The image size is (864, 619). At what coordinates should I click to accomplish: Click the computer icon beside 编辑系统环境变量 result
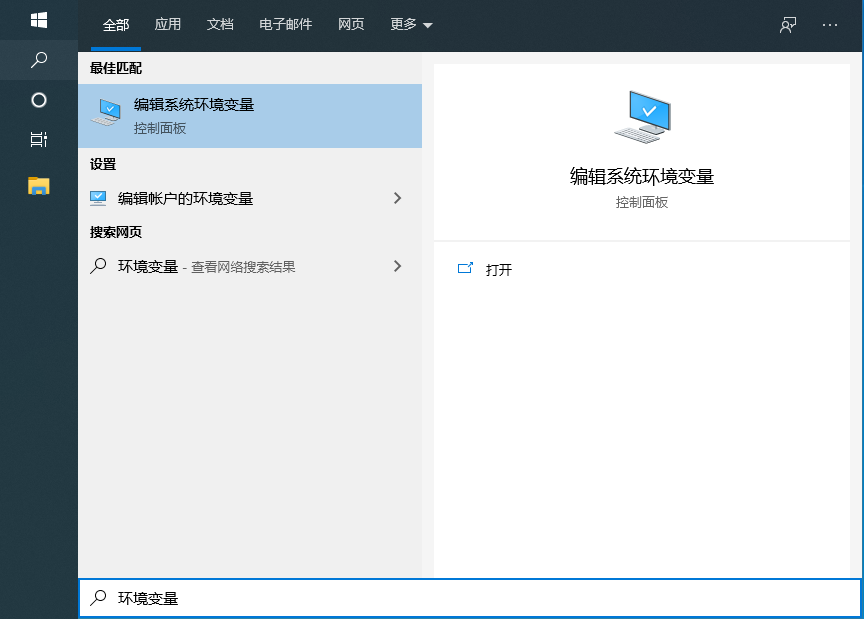(106, 112)
